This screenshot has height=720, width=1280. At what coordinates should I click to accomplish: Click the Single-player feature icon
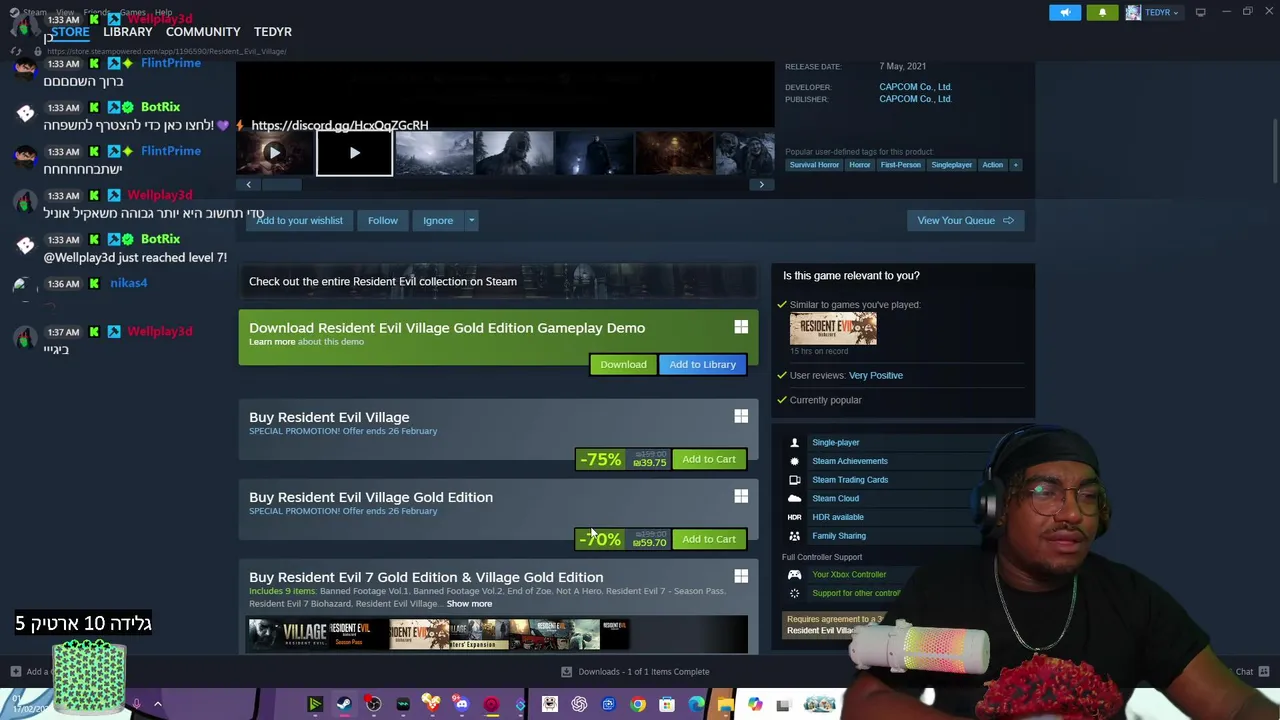click(795, 442)
